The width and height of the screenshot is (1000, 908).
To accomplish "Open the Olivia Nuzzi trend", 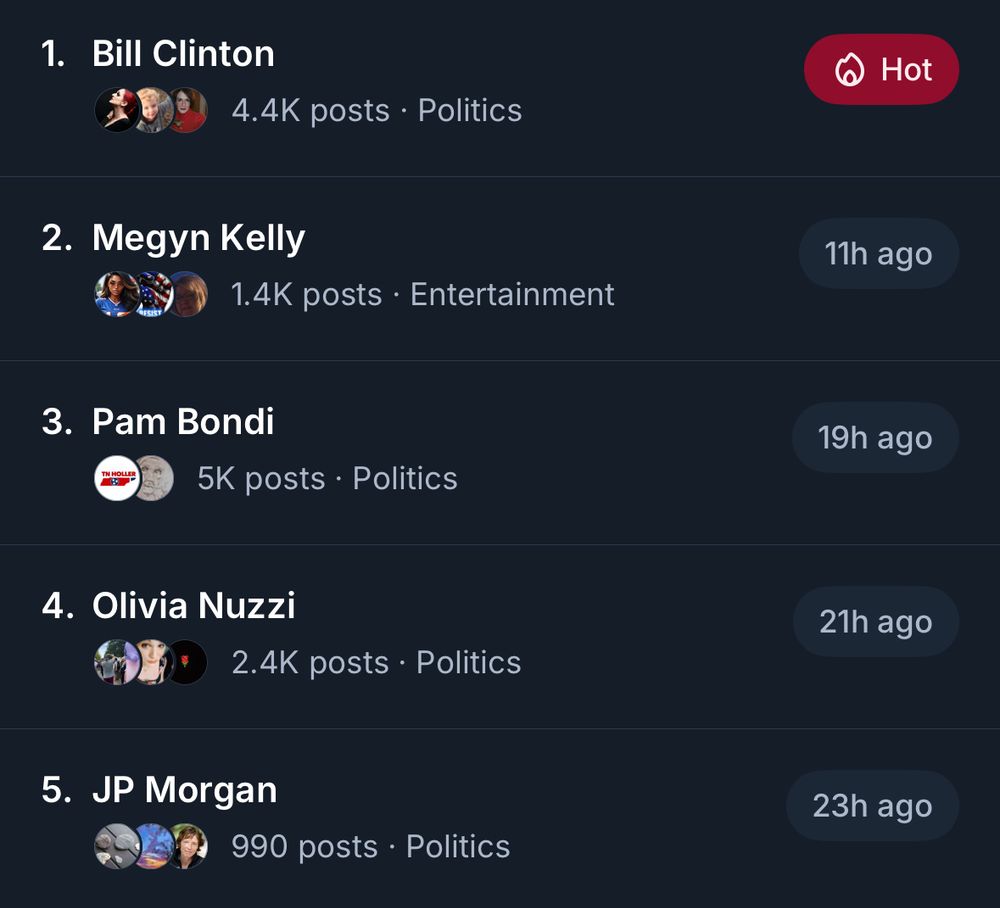I will coord(195,606).
